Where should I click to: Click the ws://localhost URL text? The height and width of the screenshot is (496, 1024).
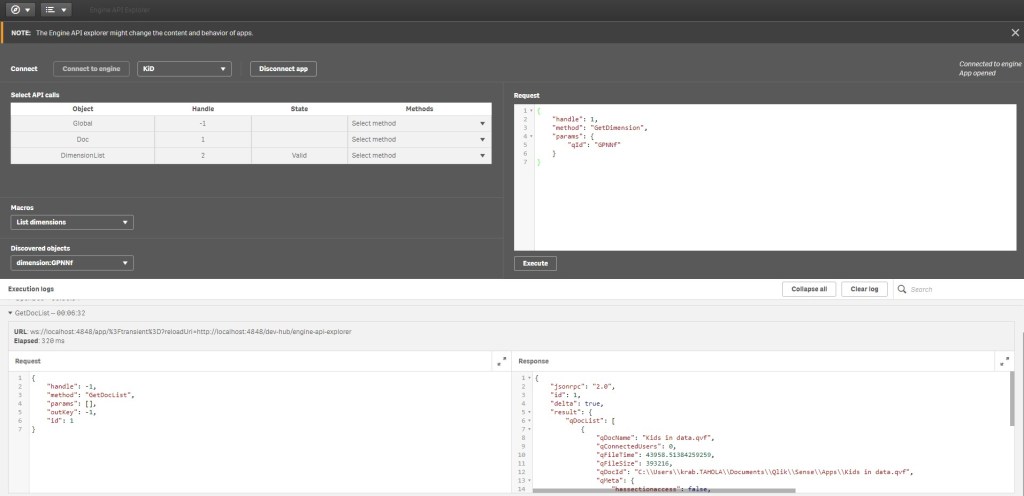191,332
